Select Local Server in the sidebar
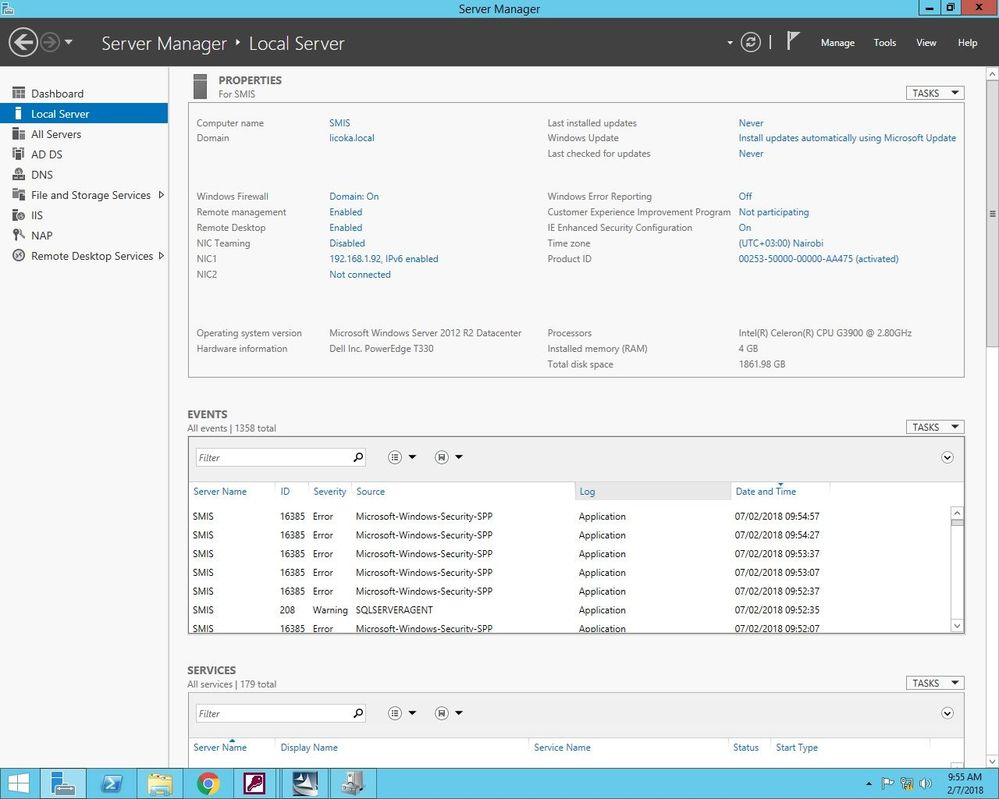 click(x=83, y=113)
